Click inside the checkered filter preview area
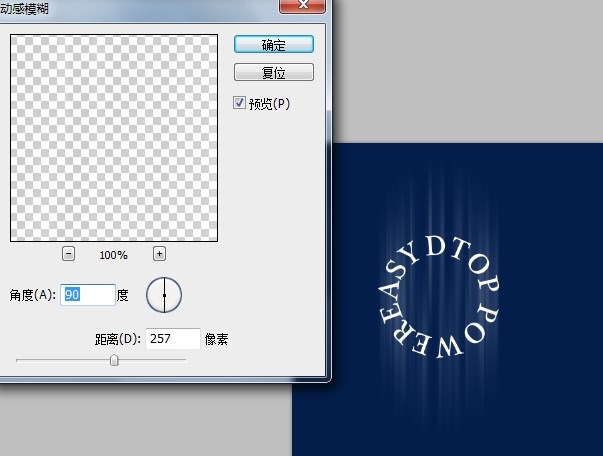This screenshot has height=456, width=603. (114, 137)
